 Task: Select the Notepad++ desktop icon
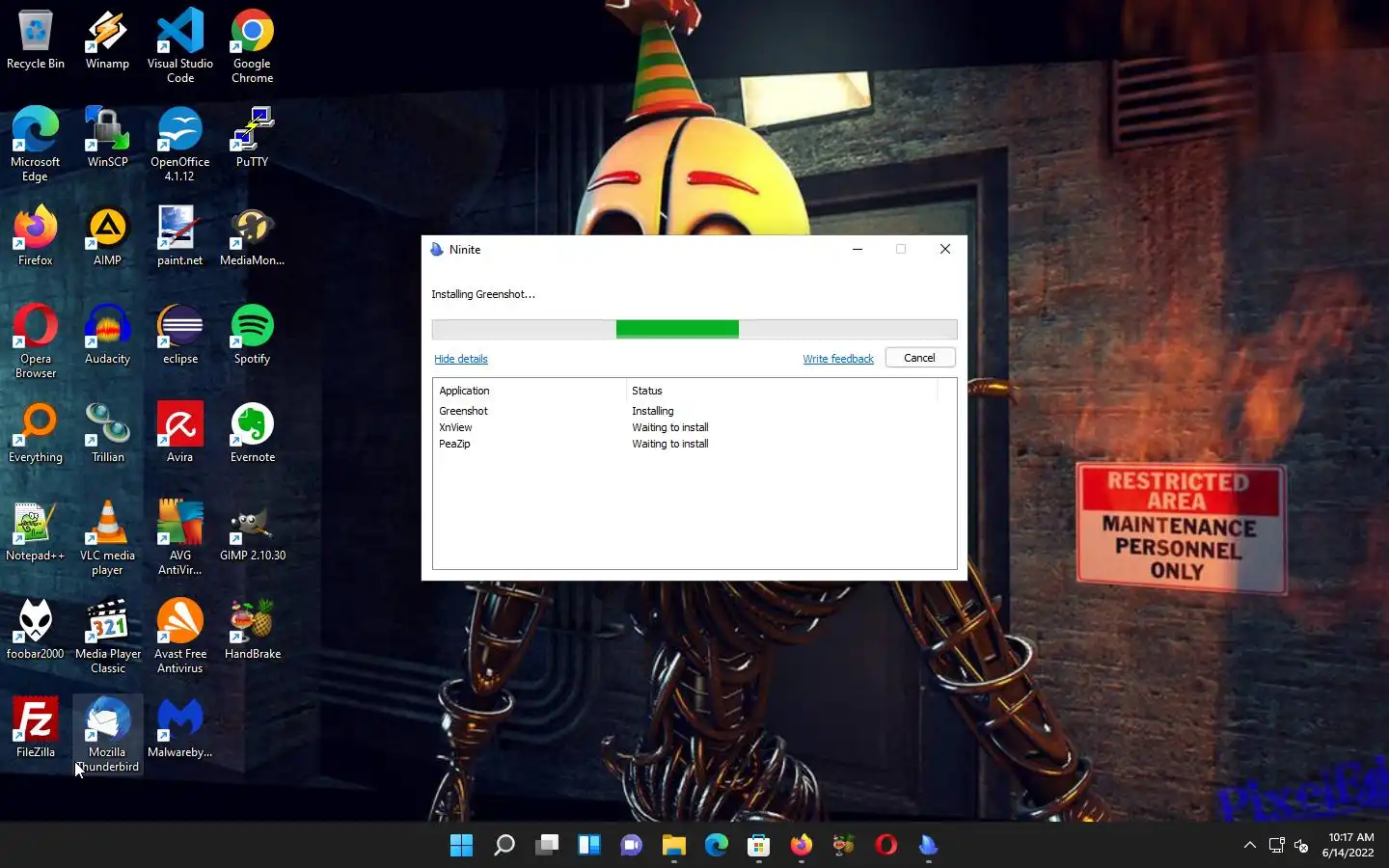(x=36, y=531)
